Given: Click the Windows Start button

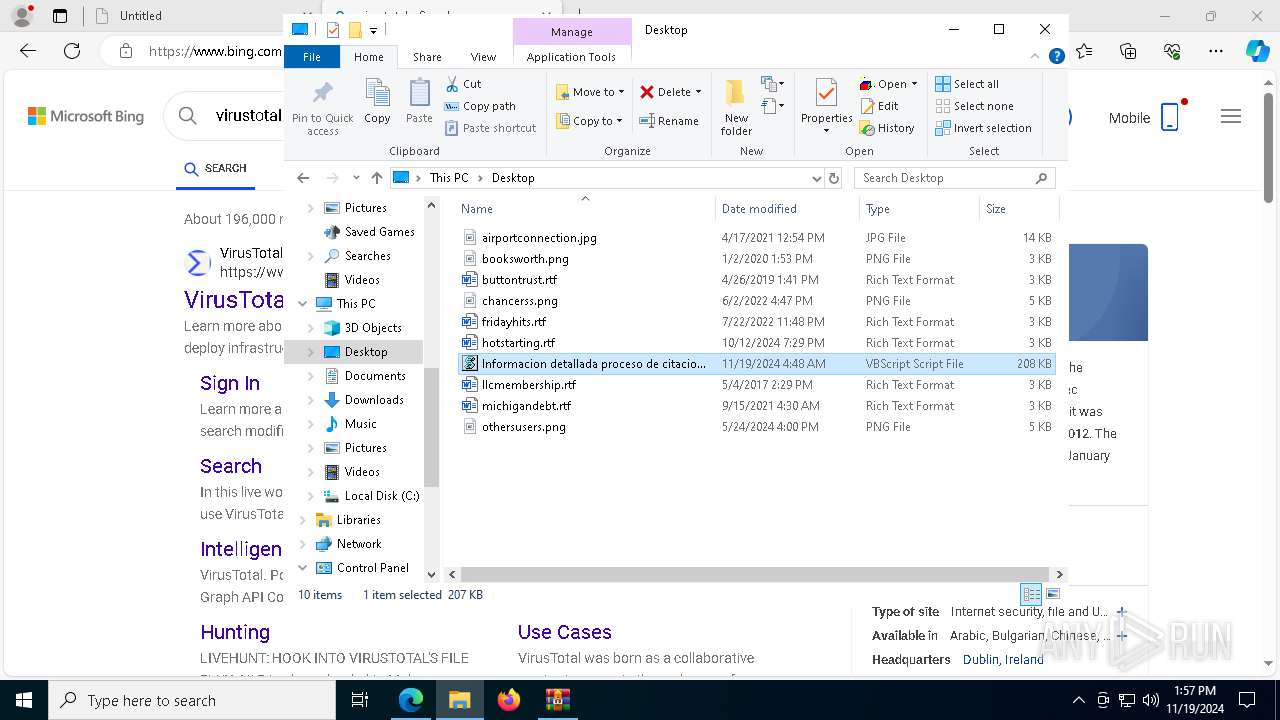Looking at the screenshot, I should pos(23,700).
